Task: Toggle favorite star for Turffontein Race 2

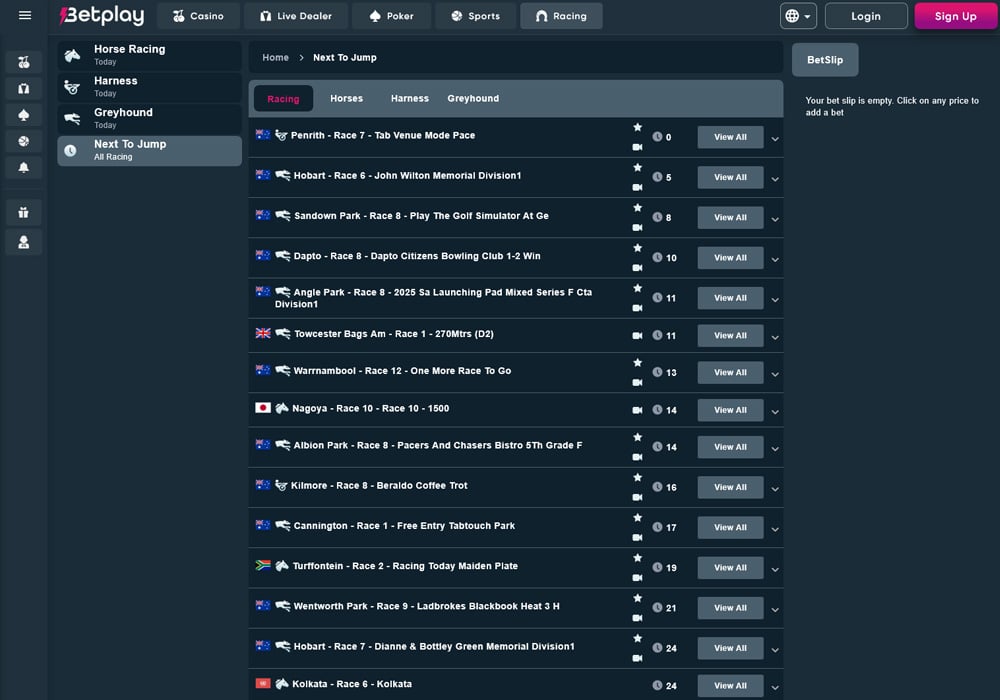Action: (637, 558)
